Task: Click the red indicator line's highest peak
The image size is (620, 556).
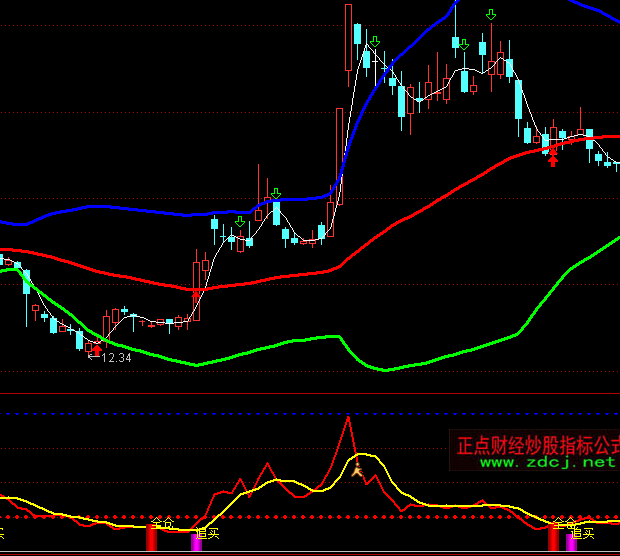Action: point(348,418)
